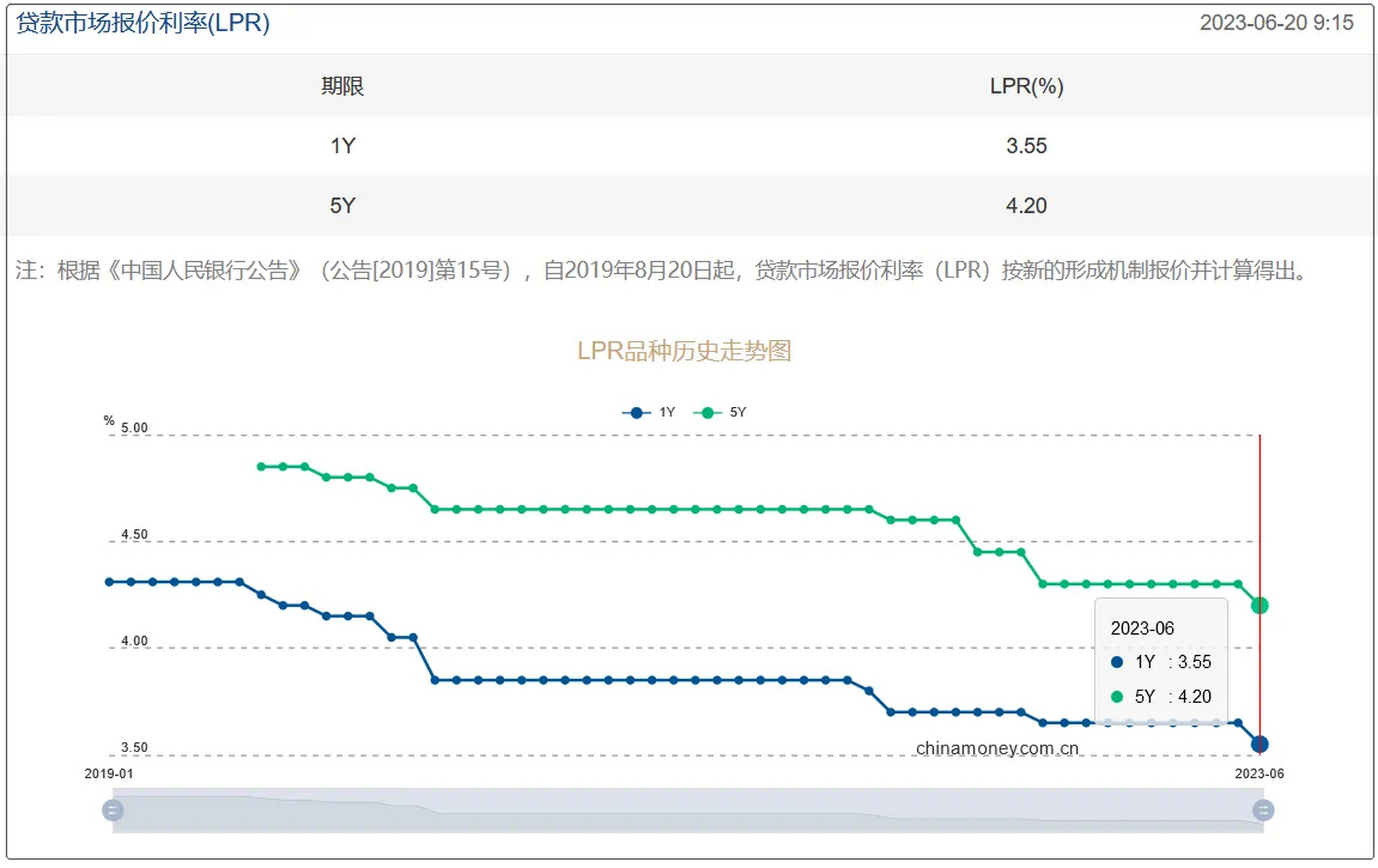Screen dimensions: 1378x868
Task: Click the 4.50 y-axis label
Action: tap(134, 534)
